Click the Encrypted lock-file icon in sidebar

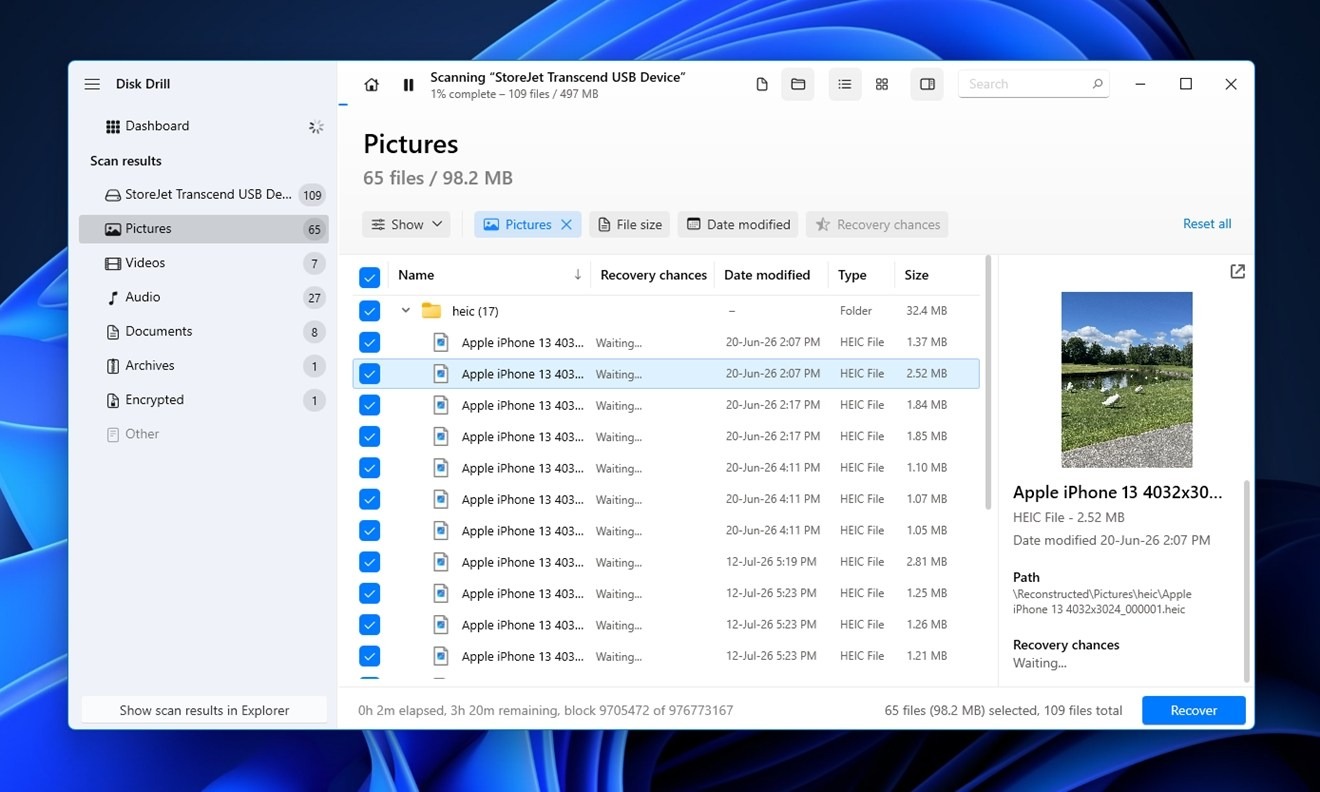[113, 400]
